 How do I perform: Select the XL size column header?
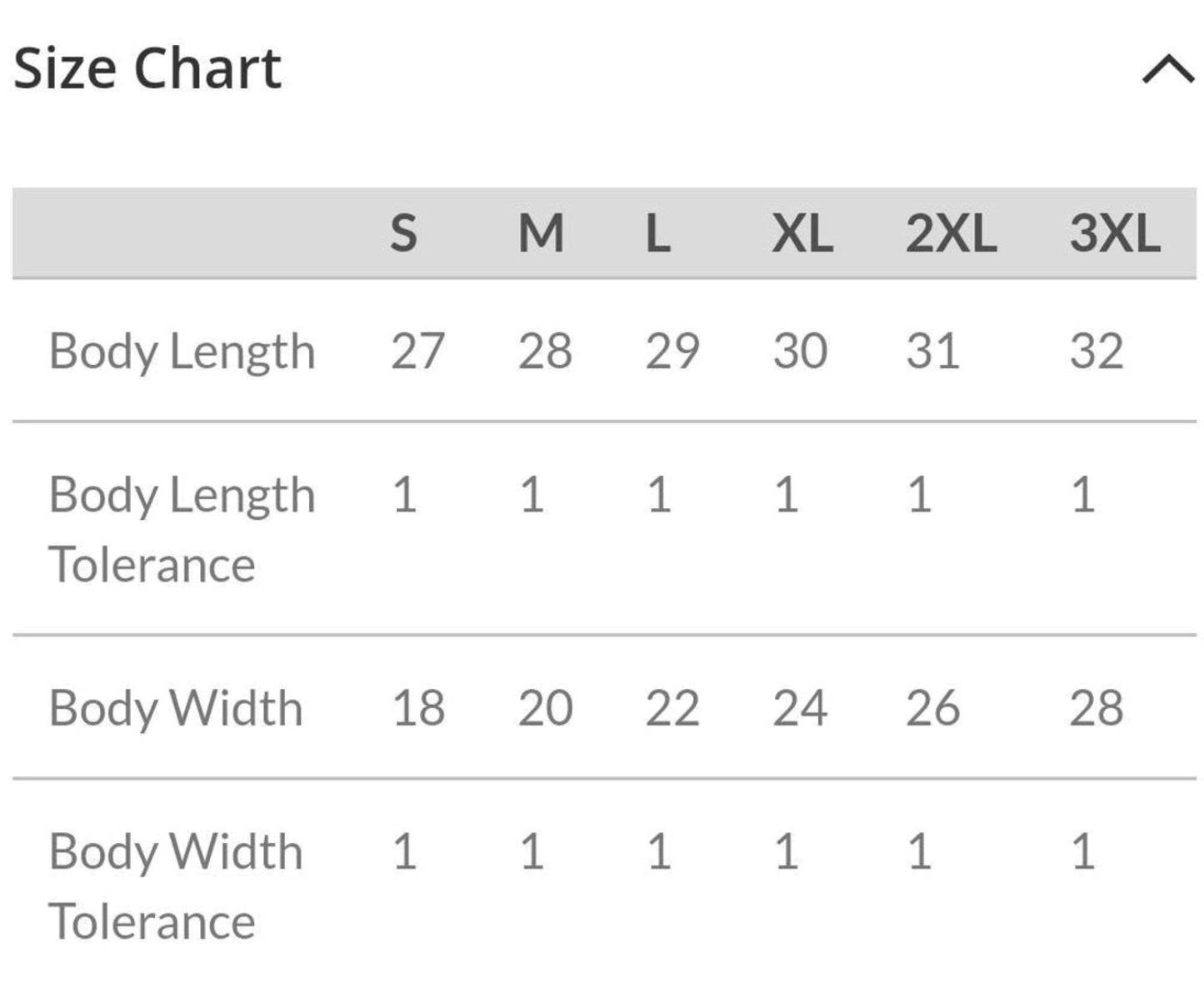802,233
